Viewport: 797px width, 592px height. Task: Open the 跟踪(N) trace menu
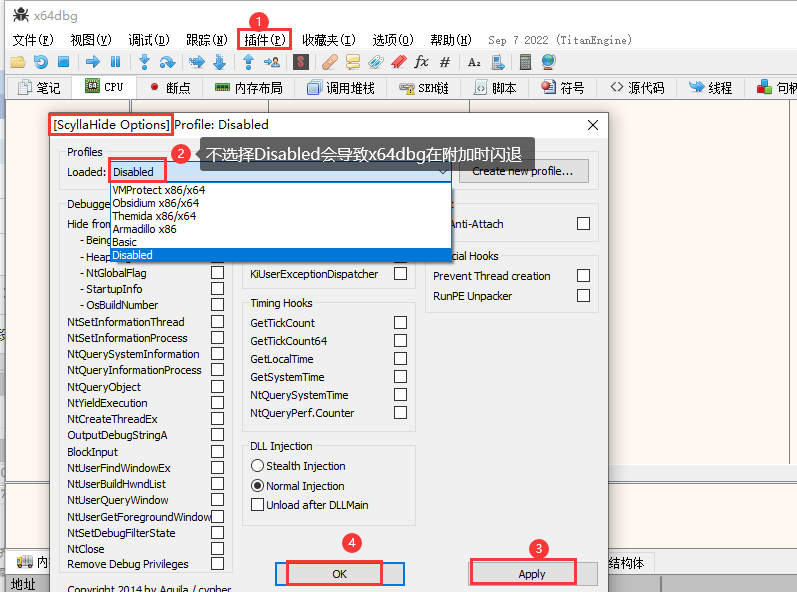point(206,40)
